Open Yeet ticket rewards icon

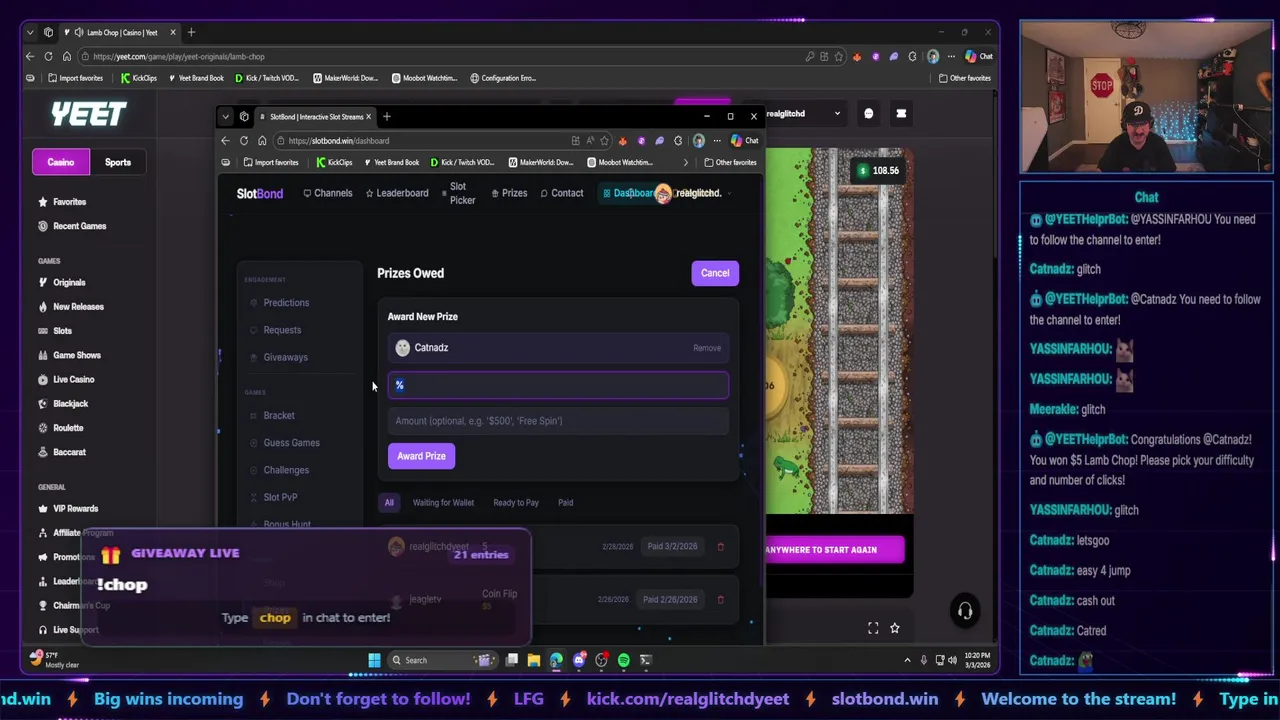coord(901,114)
